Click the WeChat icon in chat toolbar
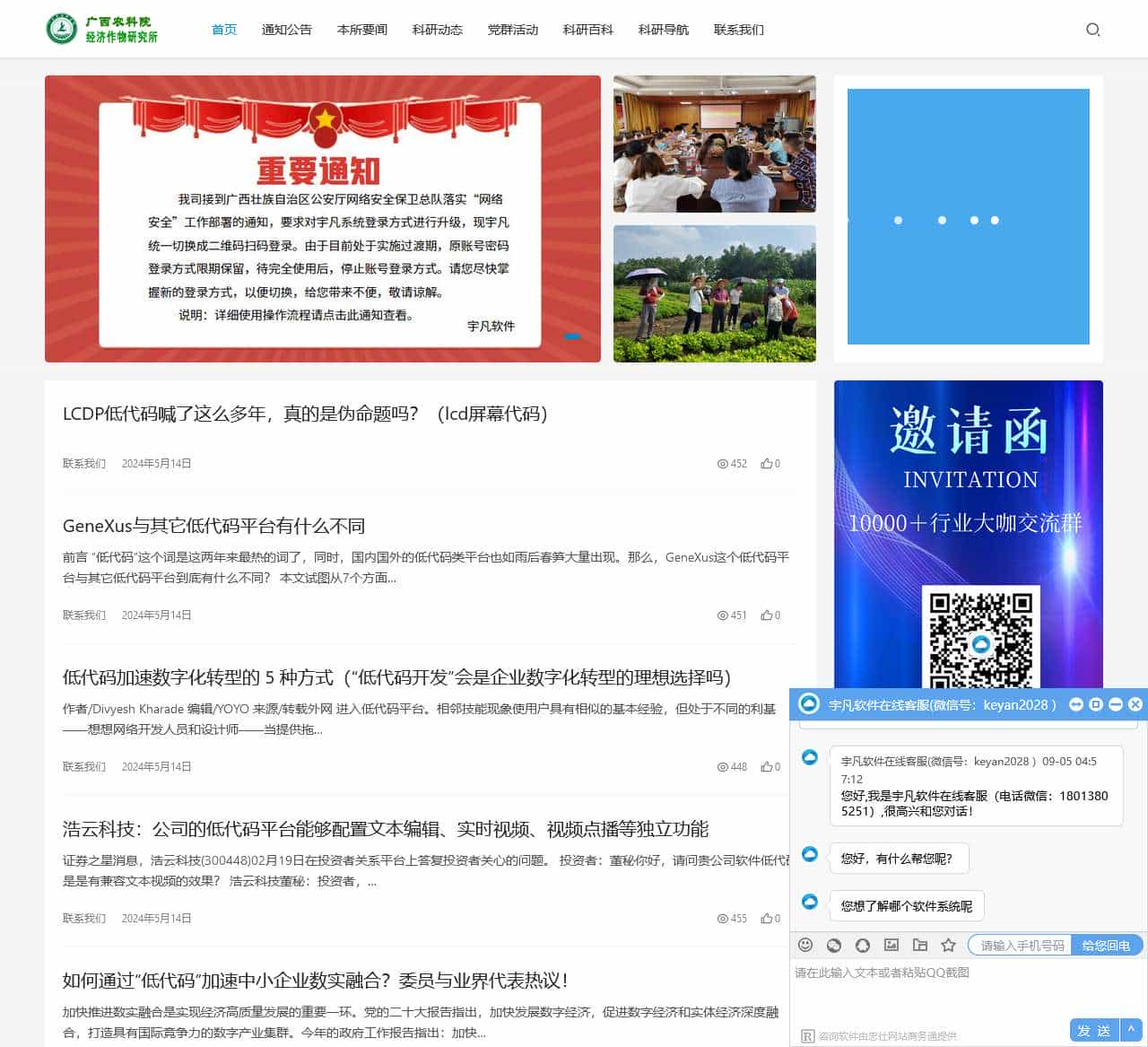The image size is (1148, 1047). (834, 945)
